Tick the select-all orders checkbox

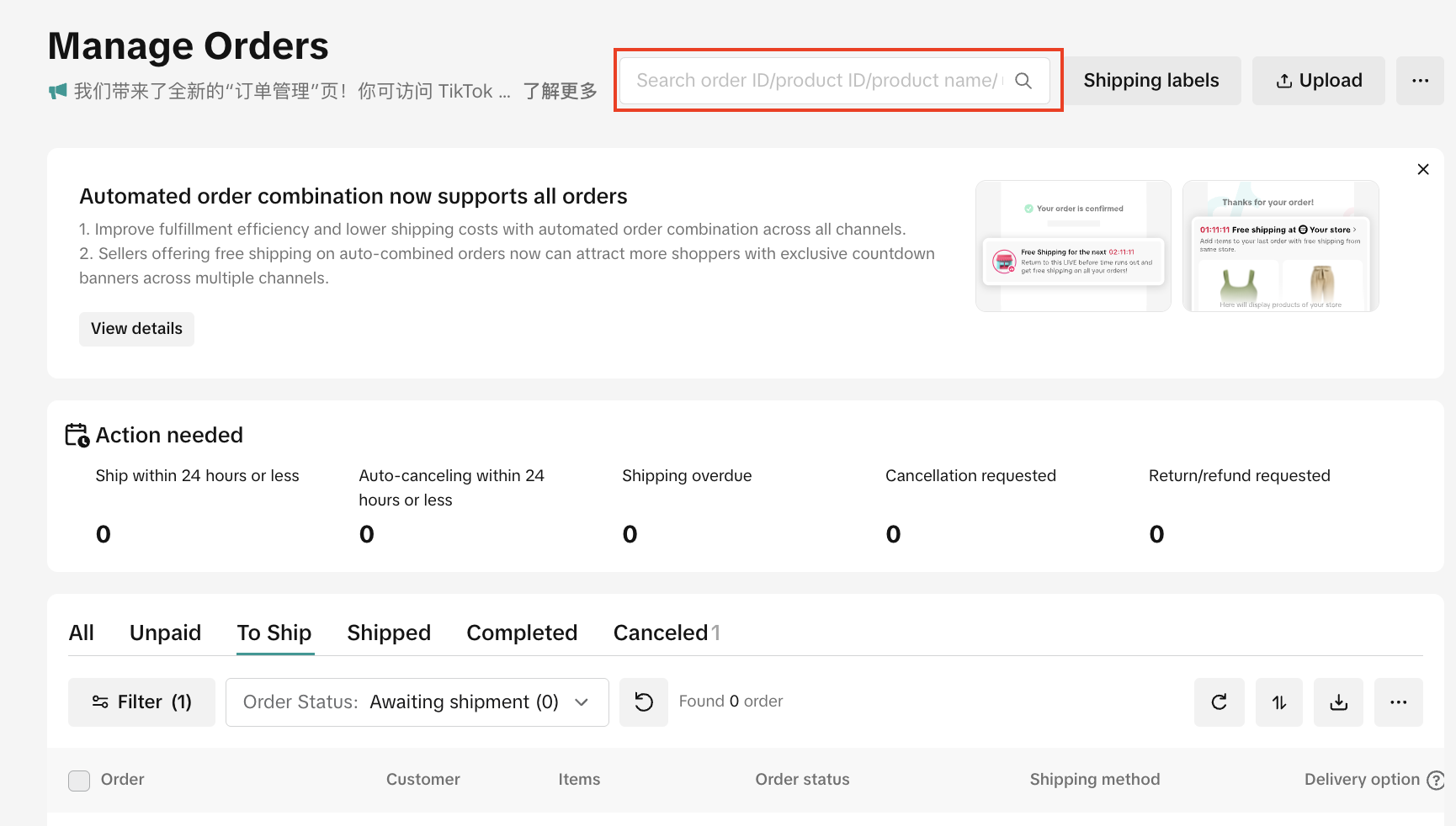click(79, 781)
